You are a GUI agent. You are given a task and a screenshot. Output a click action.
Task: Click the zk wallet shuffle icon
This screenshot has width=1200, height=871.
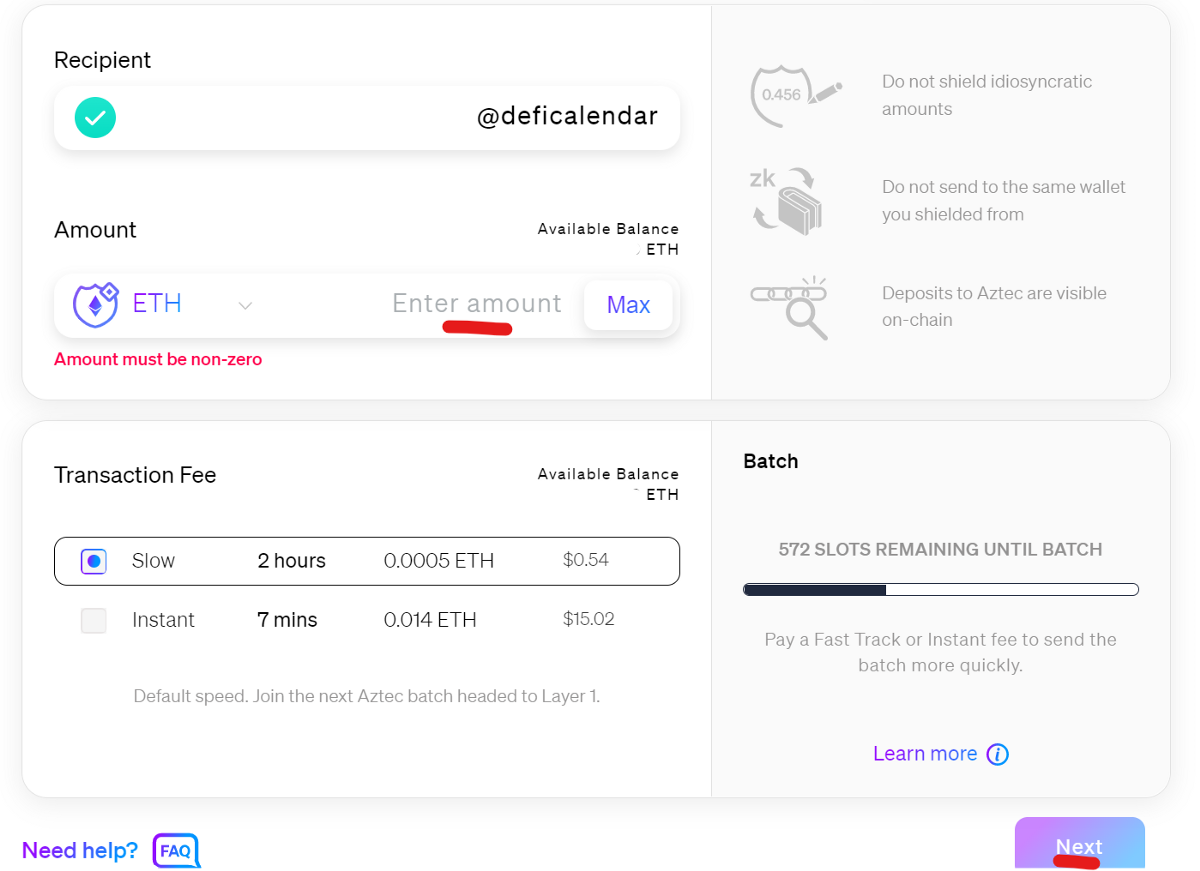(790, 200)
